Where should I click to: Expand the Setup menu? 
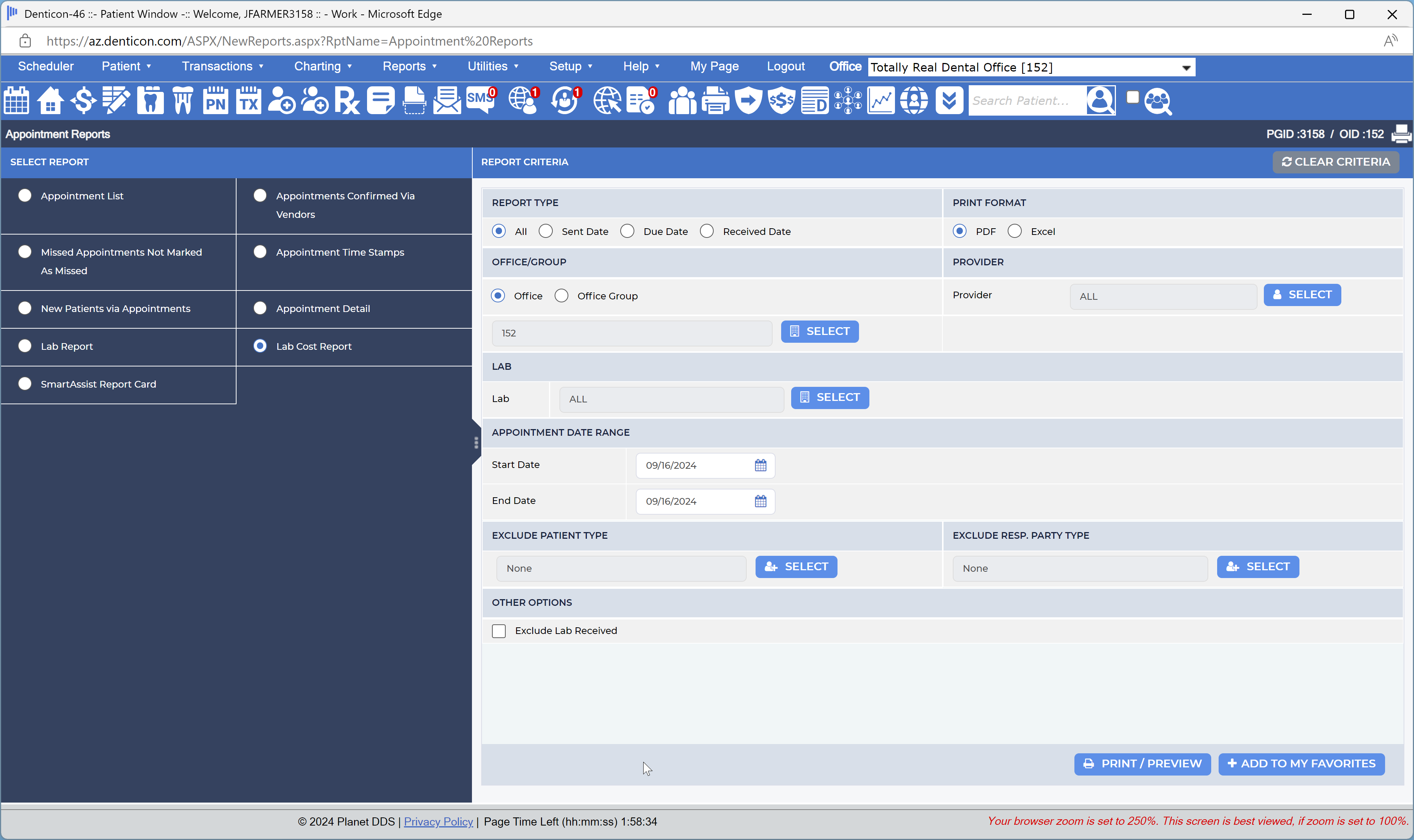point(571,66)
